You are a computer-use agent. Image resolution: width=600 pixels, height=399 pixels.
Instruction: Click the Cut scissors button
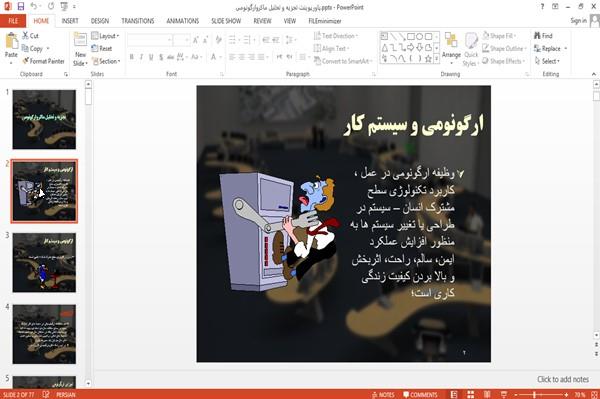coord(30,36)
